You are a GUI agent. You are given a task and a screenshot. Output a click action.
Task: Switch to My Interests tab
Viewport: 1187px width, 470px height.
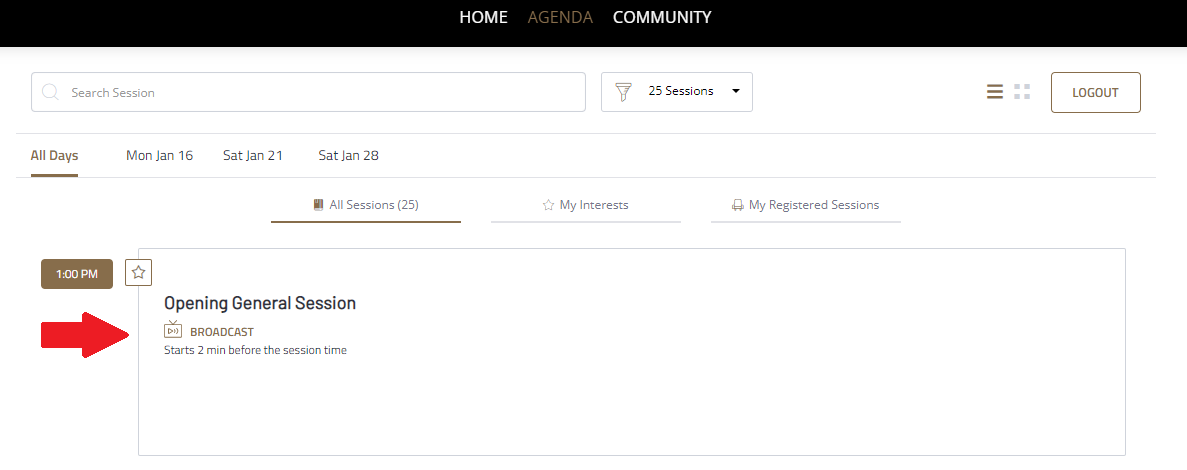coord(586,205)
